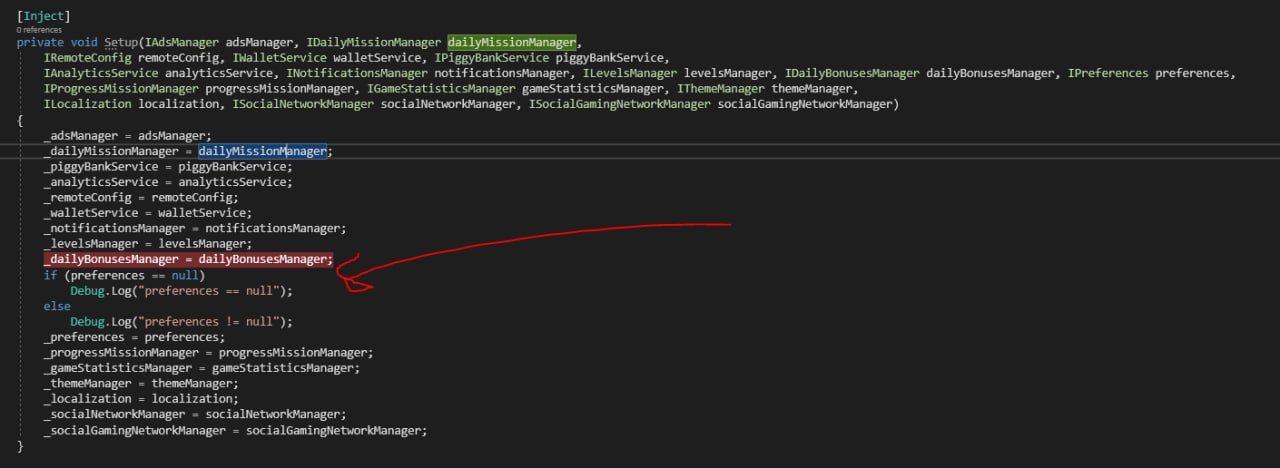Click the _remoteConfig field

tap(88, 197)
